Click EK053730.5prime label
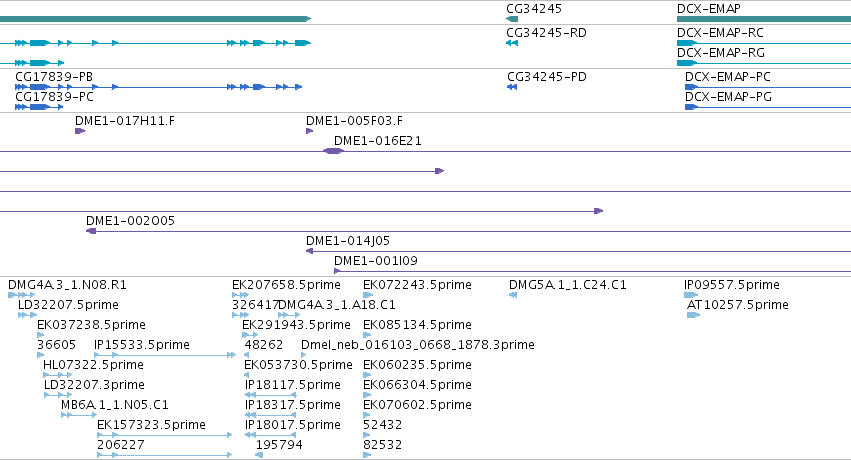This screenshot has width=851, height=460. (x=299, y=365)
